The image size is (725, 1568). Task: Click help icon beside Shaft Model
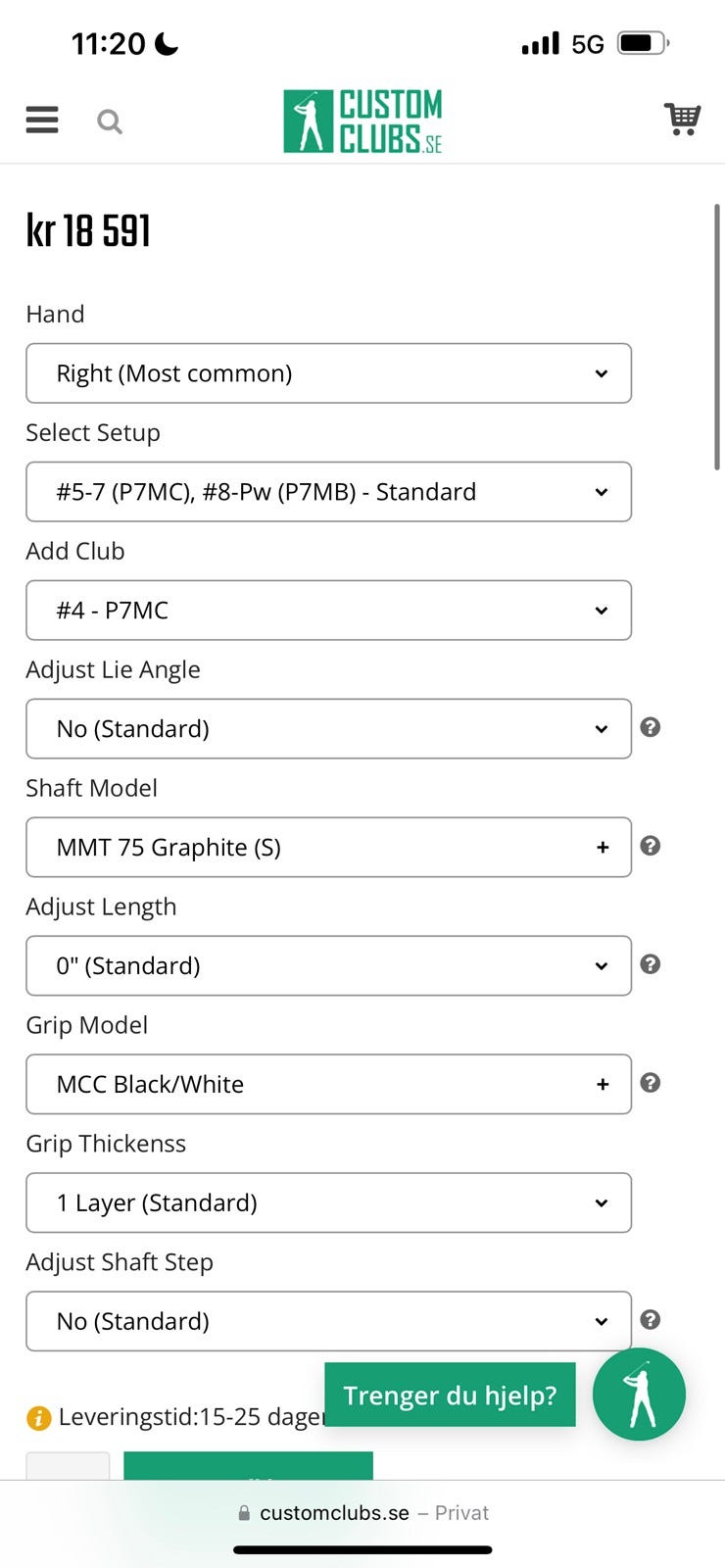click(650, 846)
